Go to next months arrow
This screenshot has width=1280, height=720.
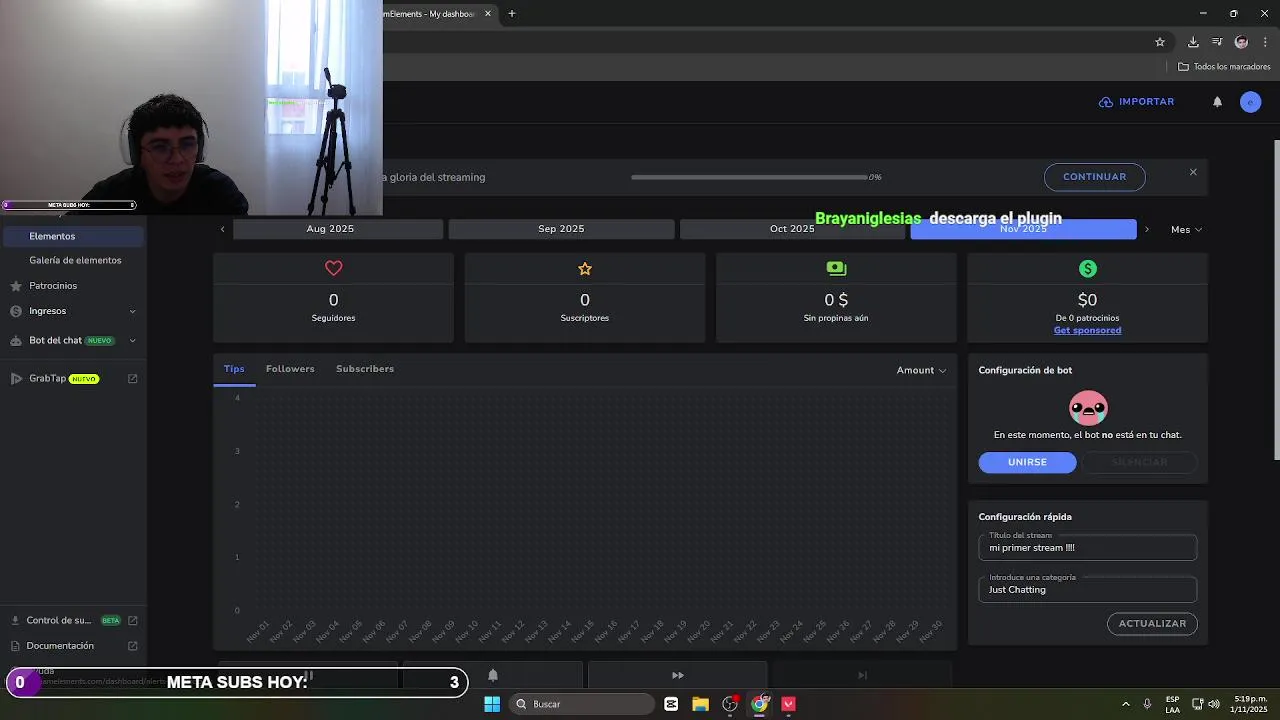[1146, 229]
